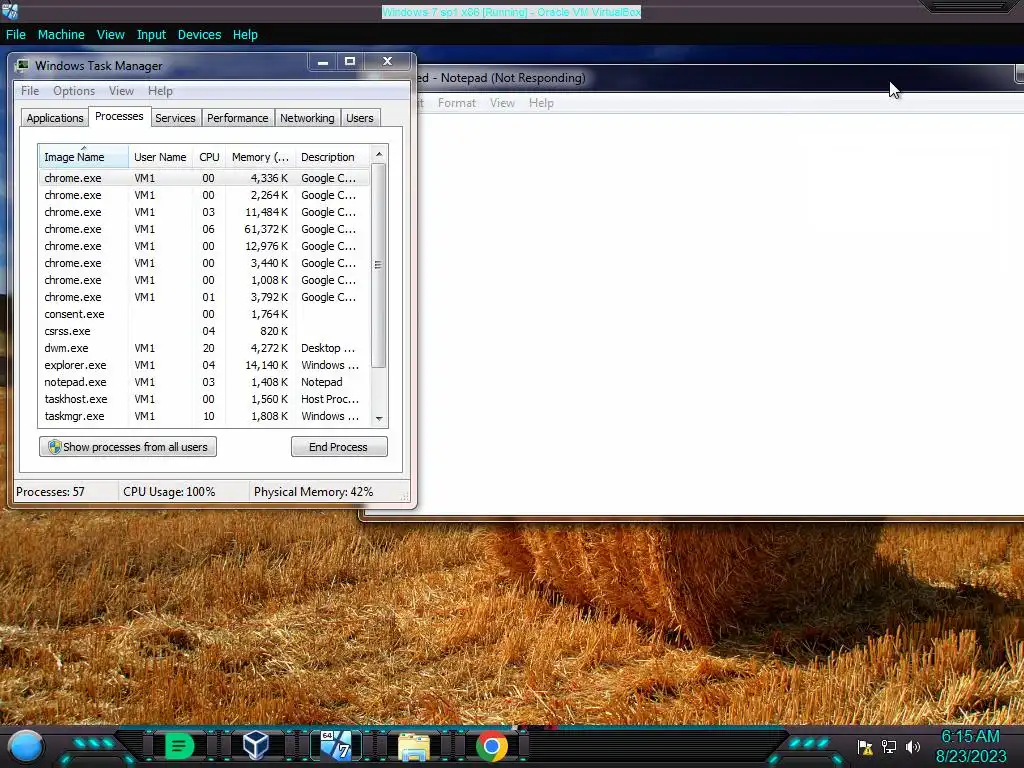This screenshot has height=768, width=1024.
Task: Click the End Process button
Action: tap(339, 447)
